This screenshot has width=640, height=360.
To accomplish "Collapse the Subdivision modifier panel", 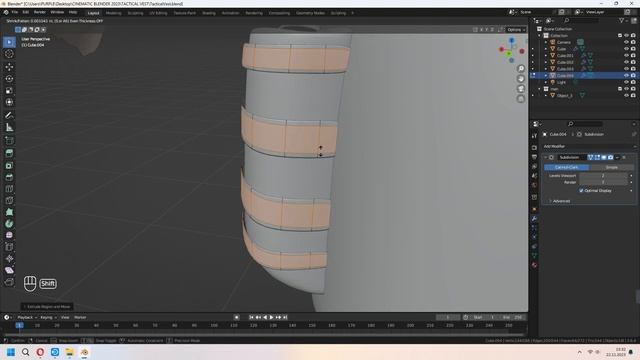I will coord(546,158).
